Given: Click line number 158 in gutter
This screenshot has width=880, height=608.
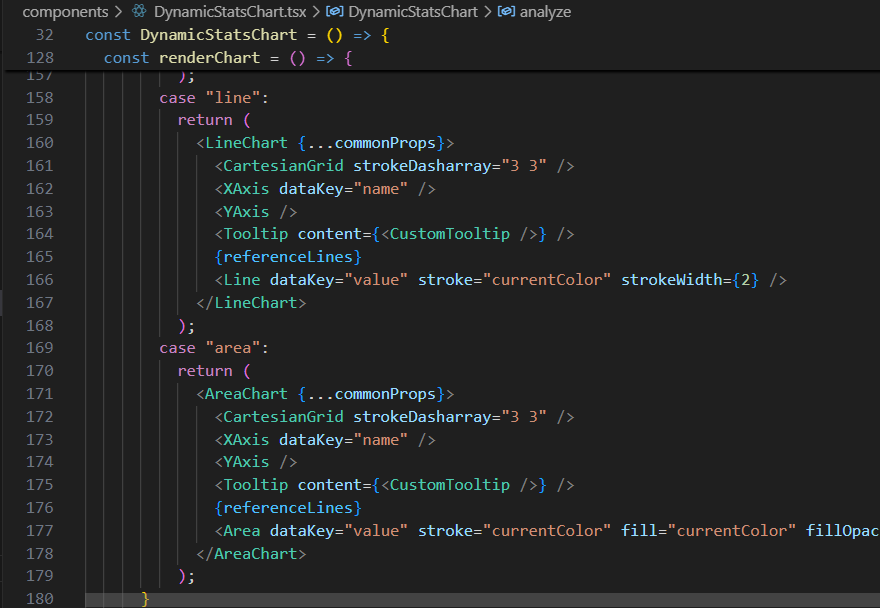Looking at the screenshot, I should [40, 98].
